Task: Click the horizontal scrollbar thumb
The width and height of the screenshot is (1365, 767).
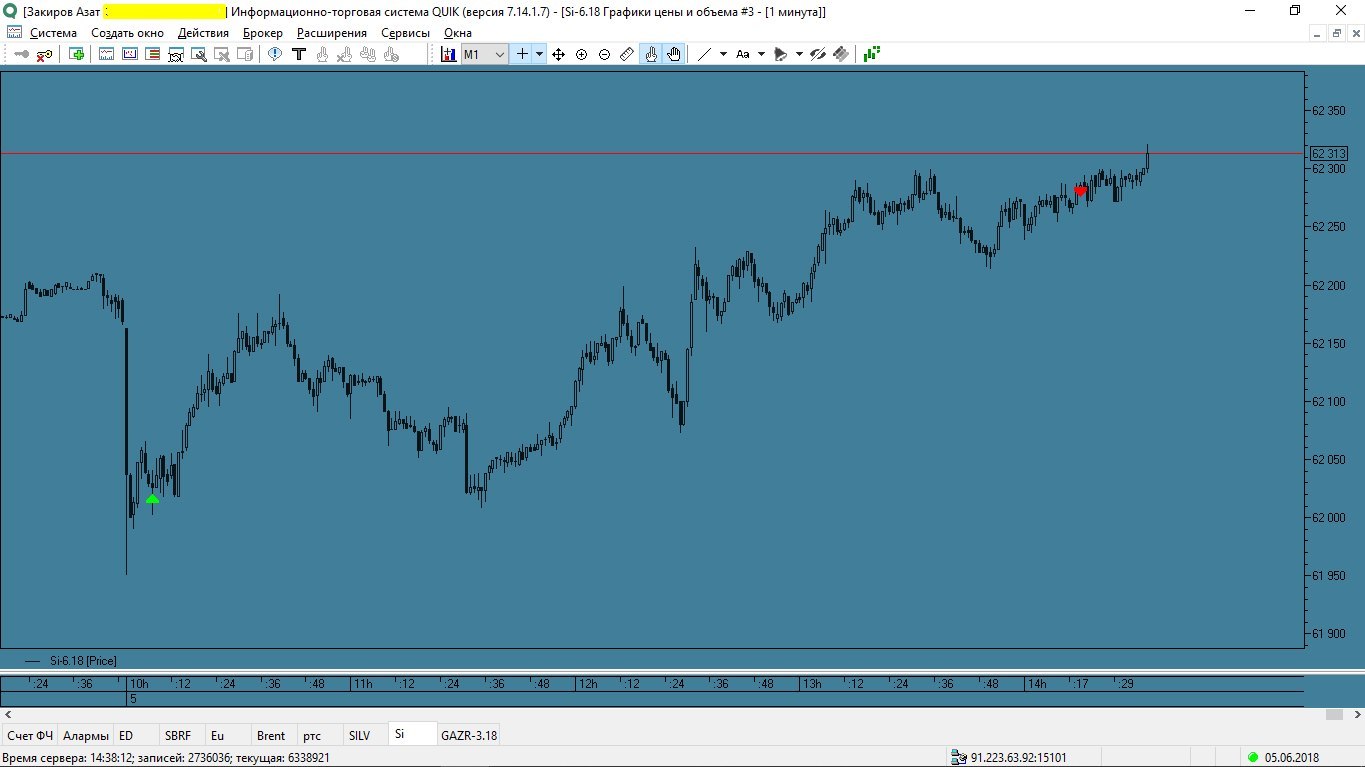Action: [1334, 714]
